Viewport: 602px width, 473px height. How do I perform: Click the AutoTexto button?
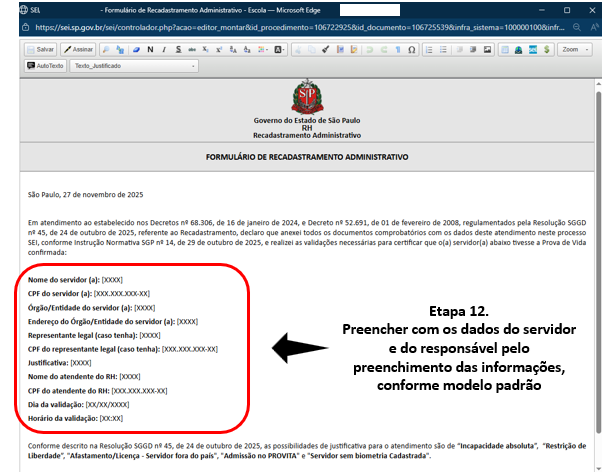pyautogui.click(x=45, y=66)
